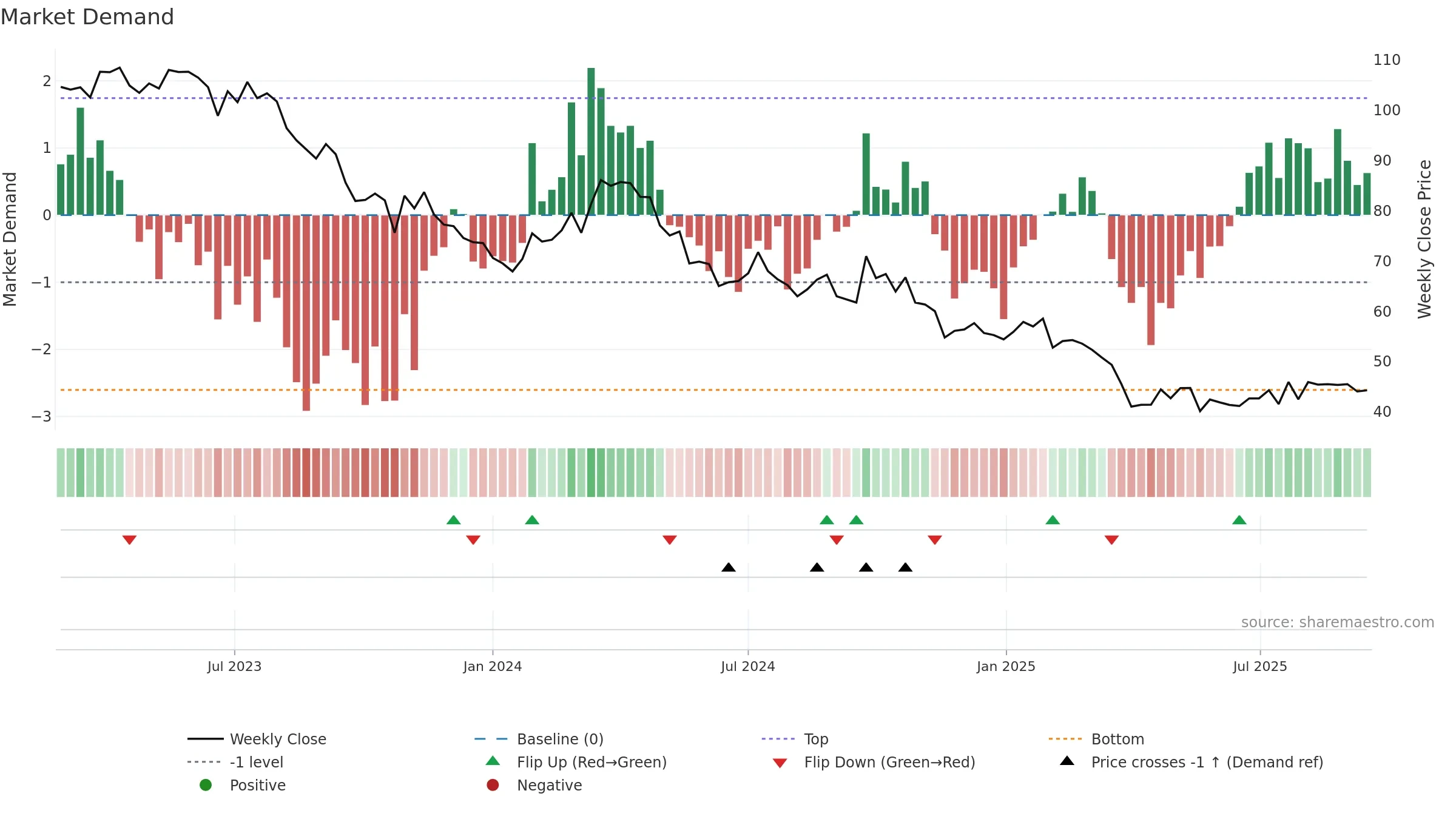Click the Jan 2024 axis label
Screen dimensions: 1456x819
click(x=493, y=667)
